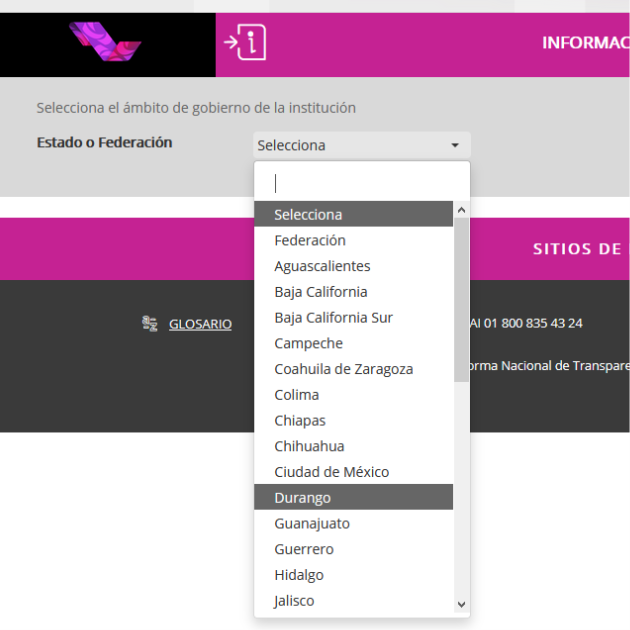Click the dropdown list scrollbar thumb
Image resolution: width=630 pixels, height=630 pixels.
pyautogui.click(x=461, y=300)
